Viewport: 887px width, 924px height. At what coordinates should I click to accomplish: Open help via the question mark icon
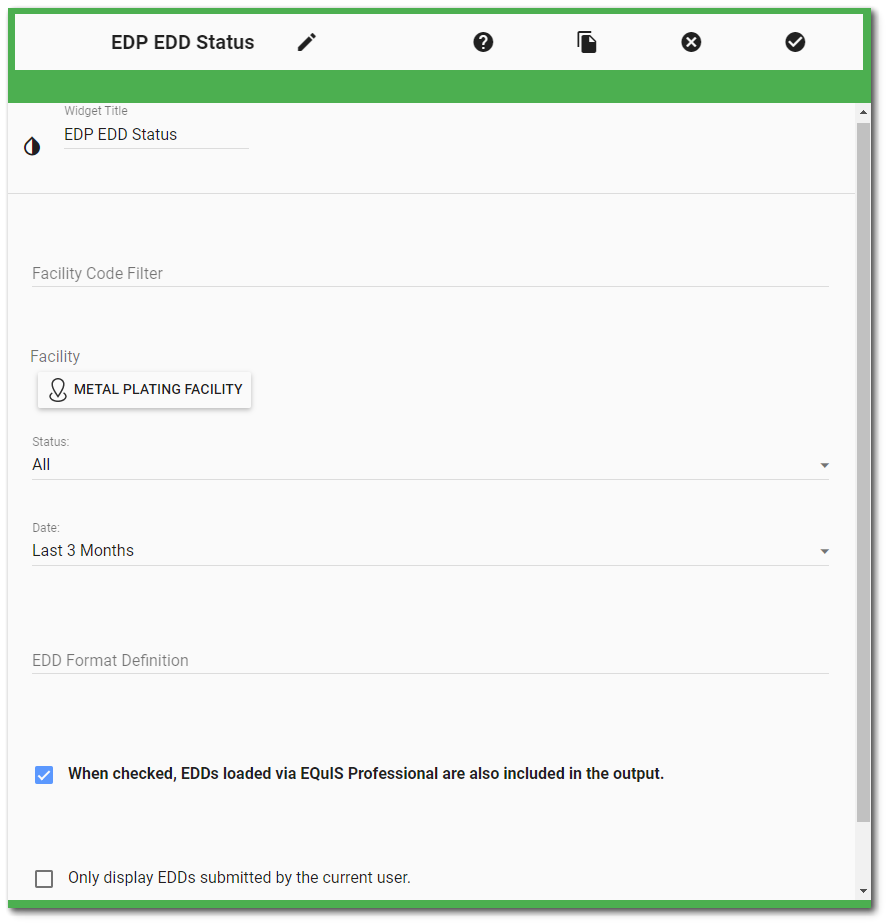(x=483, y=42)
